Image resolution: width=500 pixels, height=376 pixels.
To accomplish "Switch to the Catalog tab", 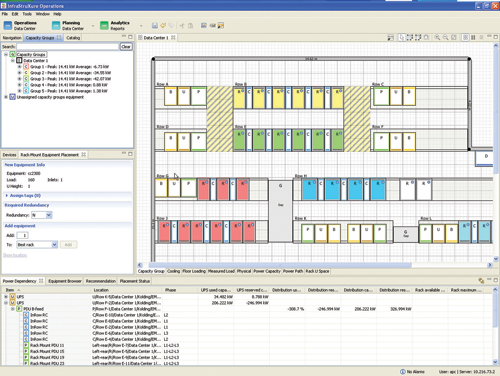I will 73,38.
